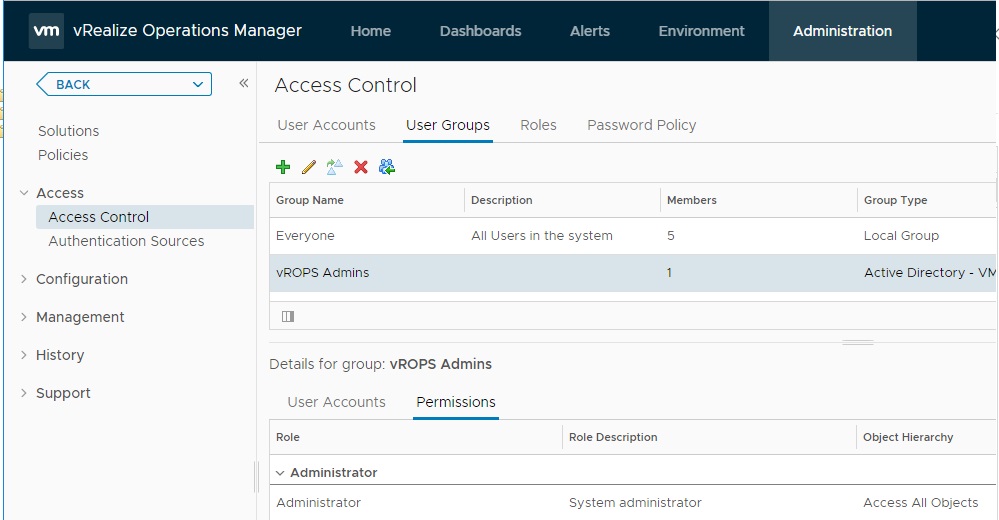Screen dimensions: 999x520
Task: Delete group using the red X icon
Action: (x=361, y=167)
